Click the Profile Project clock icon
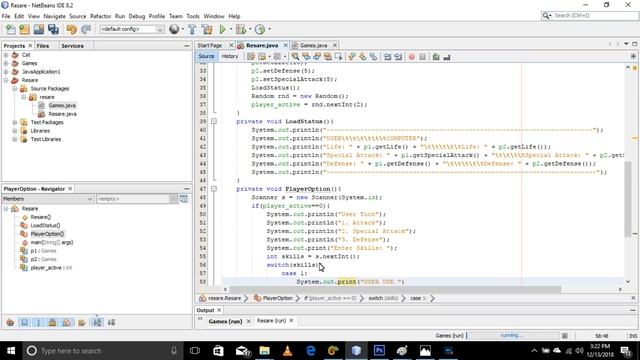Viewport: 640px width, 360px height. (260, 29)
